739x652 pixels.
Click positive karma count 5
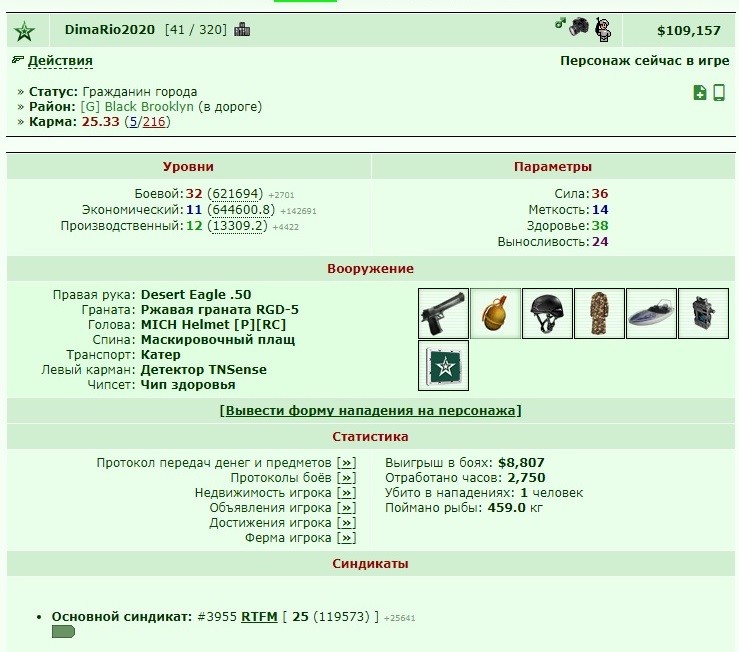133,122
